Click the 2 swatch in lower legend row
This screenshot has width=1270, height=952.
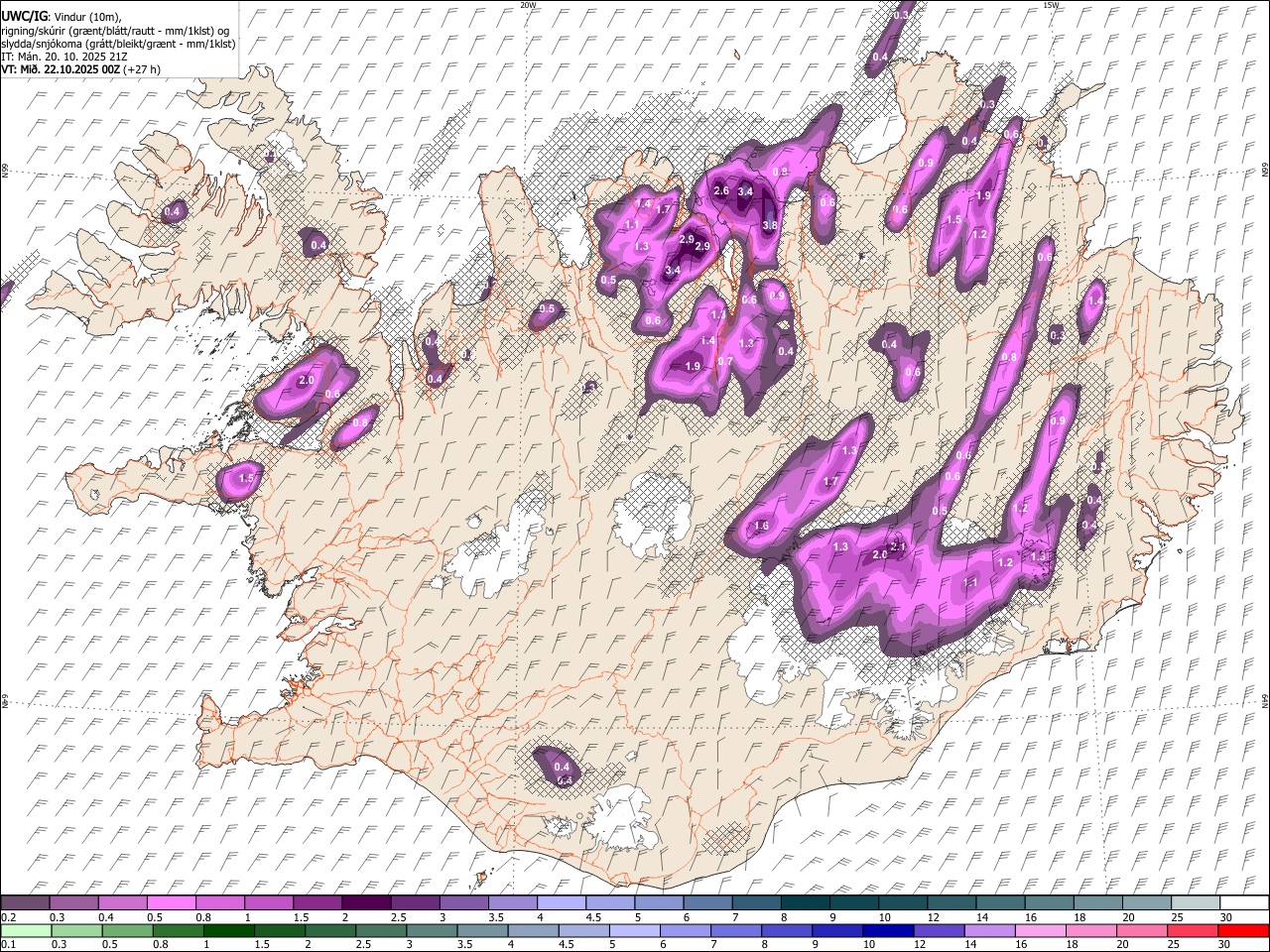pyautogui.click(x=330, y=931)
